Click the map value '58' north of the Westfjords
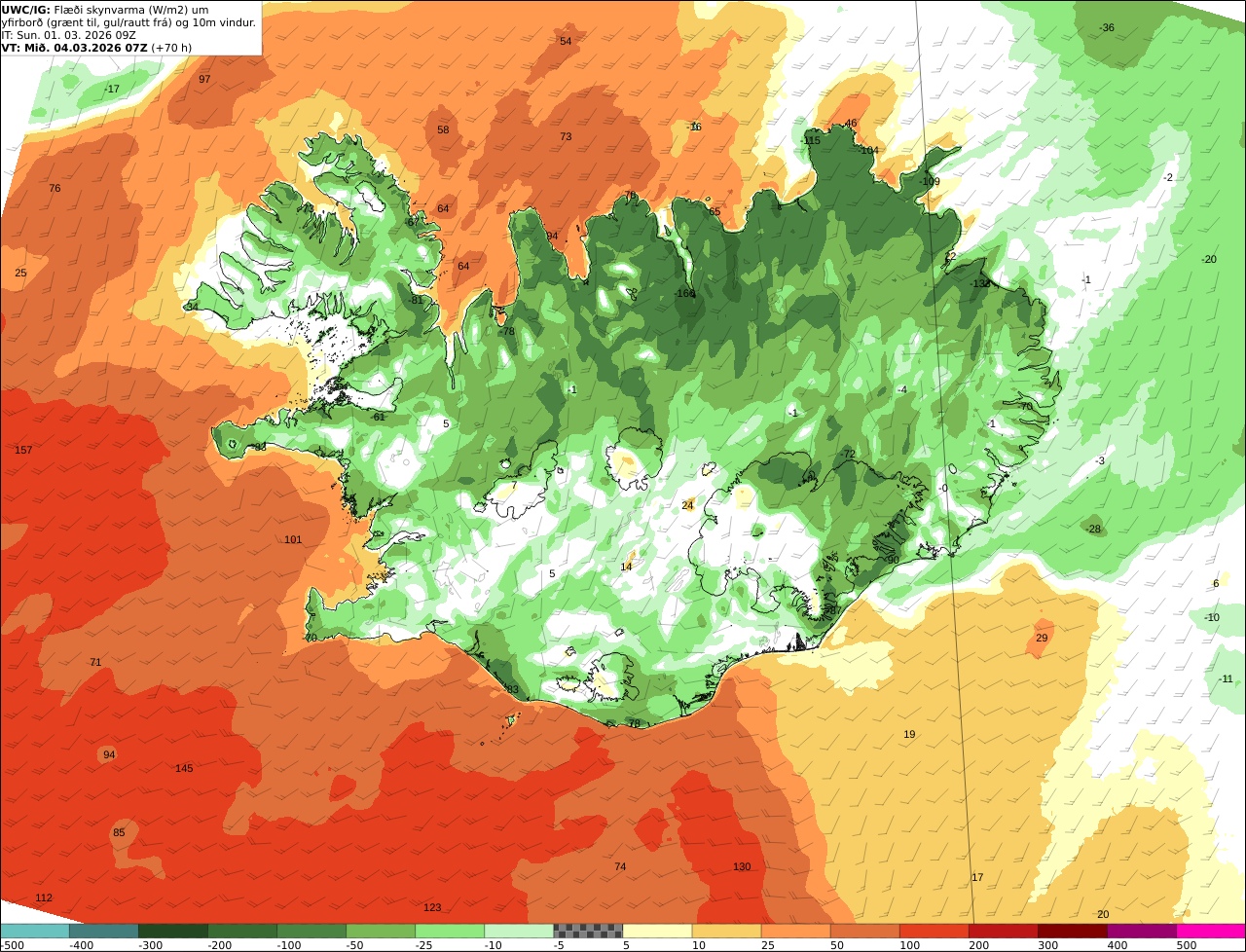This screenshot has width=1246, height=952. tap(443, 130)
